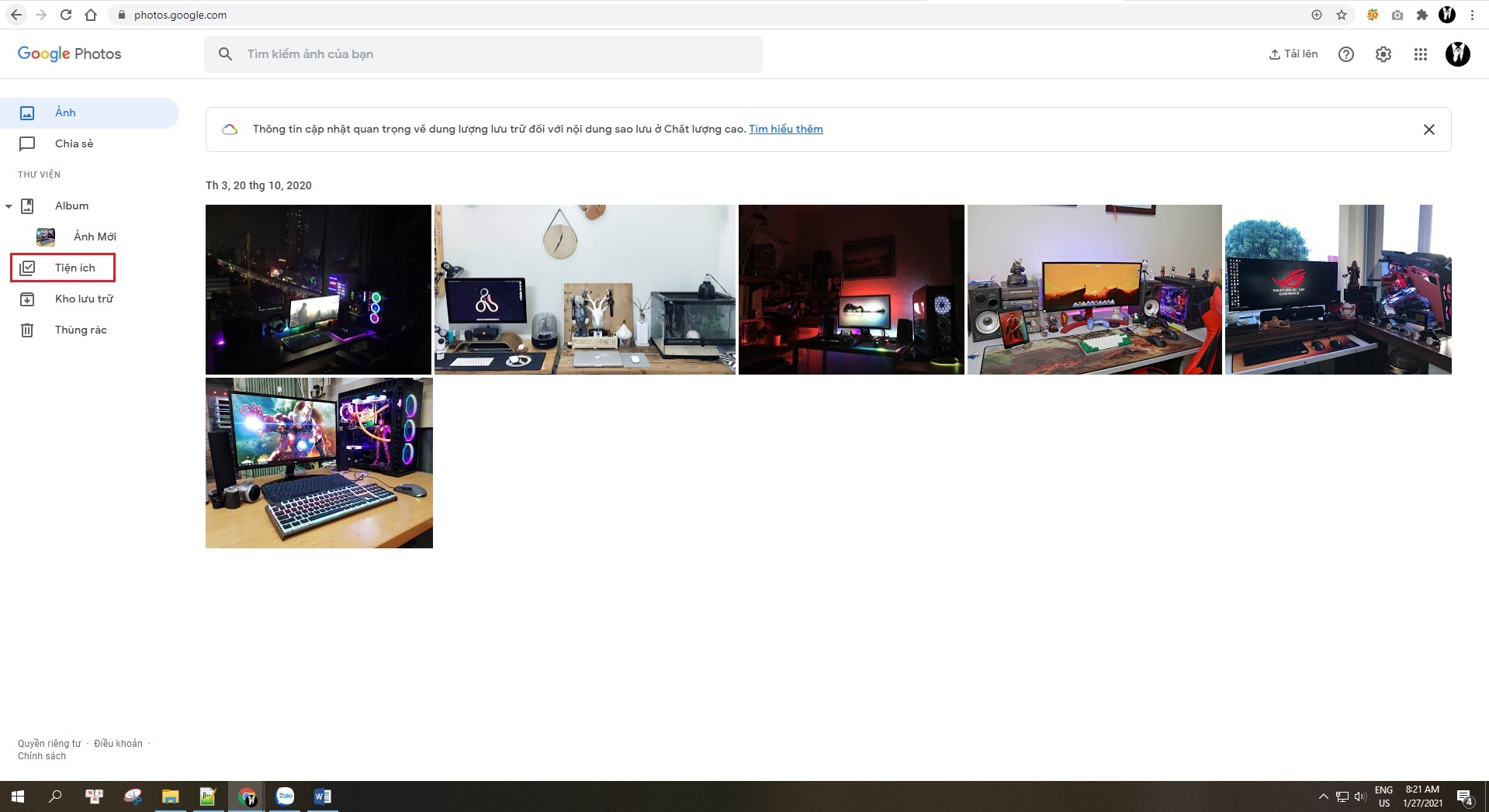Open the Iron Man desk setup photo

click(x=319, y=462)
